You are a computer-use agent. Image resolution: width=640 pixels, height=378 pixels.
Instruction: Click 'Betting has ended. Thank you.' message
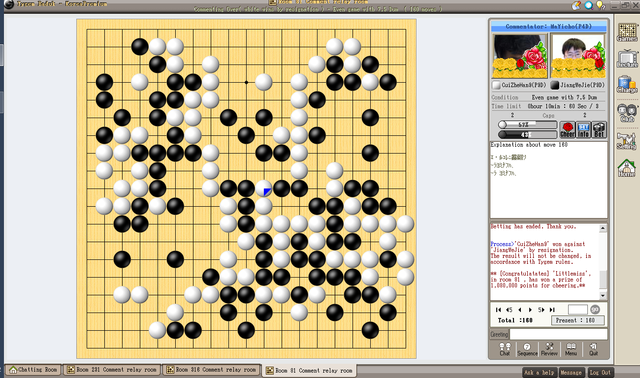point(533,226)
